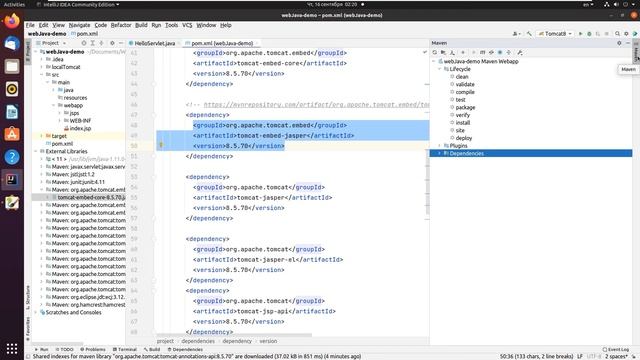The width and height of the screenshot is (640, 360).
Task: Change indent setting '2 spaces'
Action: tap(616, 356)
